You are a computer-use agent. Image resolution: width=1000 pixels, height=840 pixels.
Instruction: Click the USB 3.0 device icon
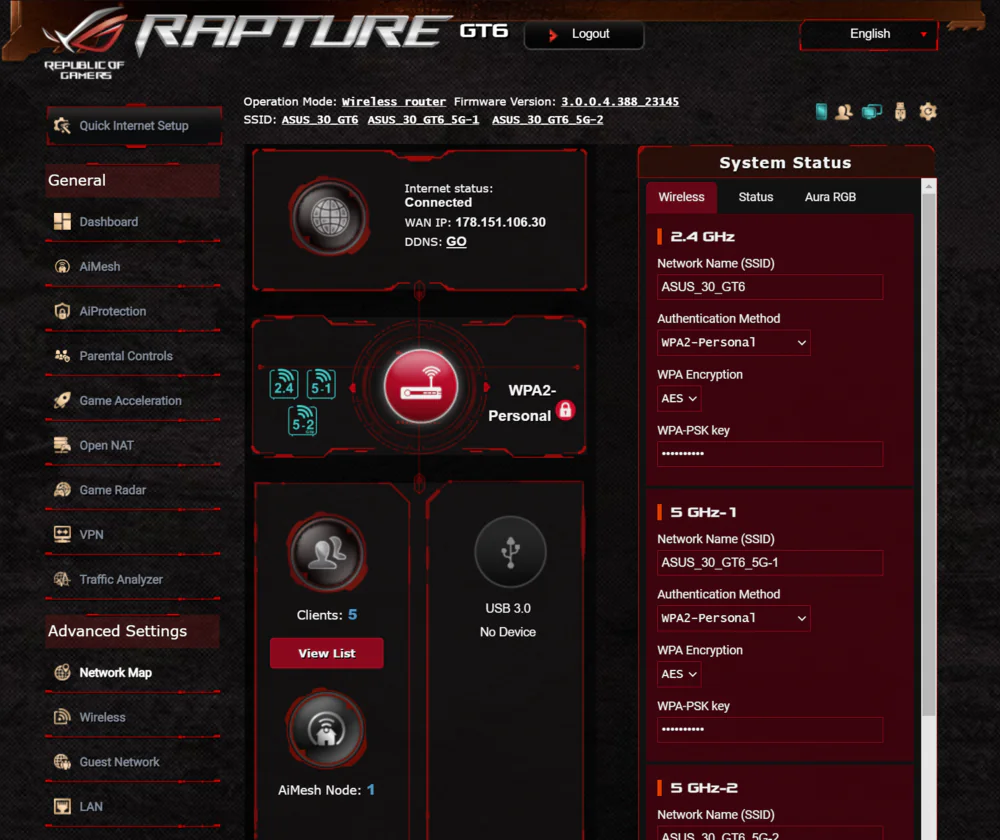510,552
